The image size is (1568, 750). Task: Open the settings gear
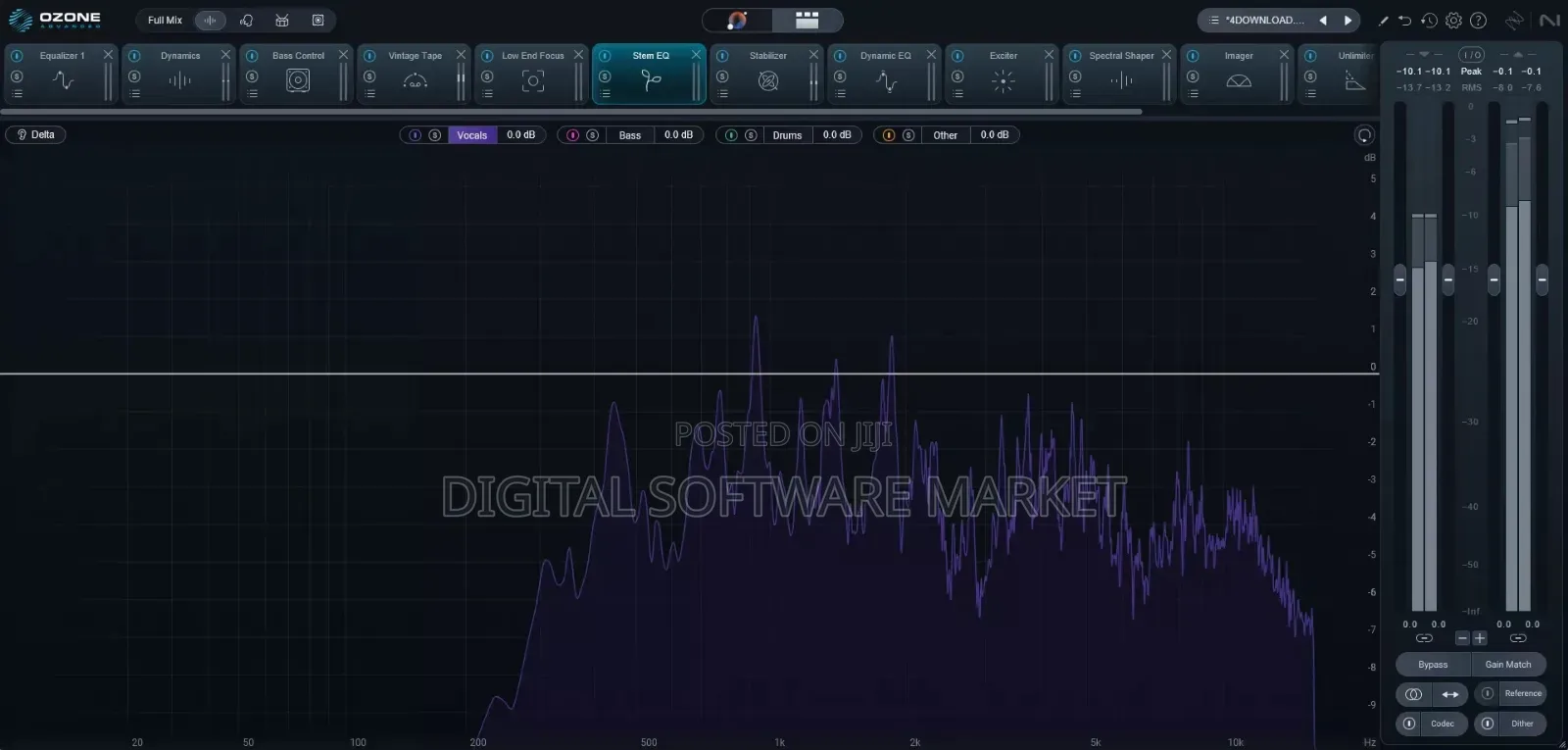pos(1453,20)
